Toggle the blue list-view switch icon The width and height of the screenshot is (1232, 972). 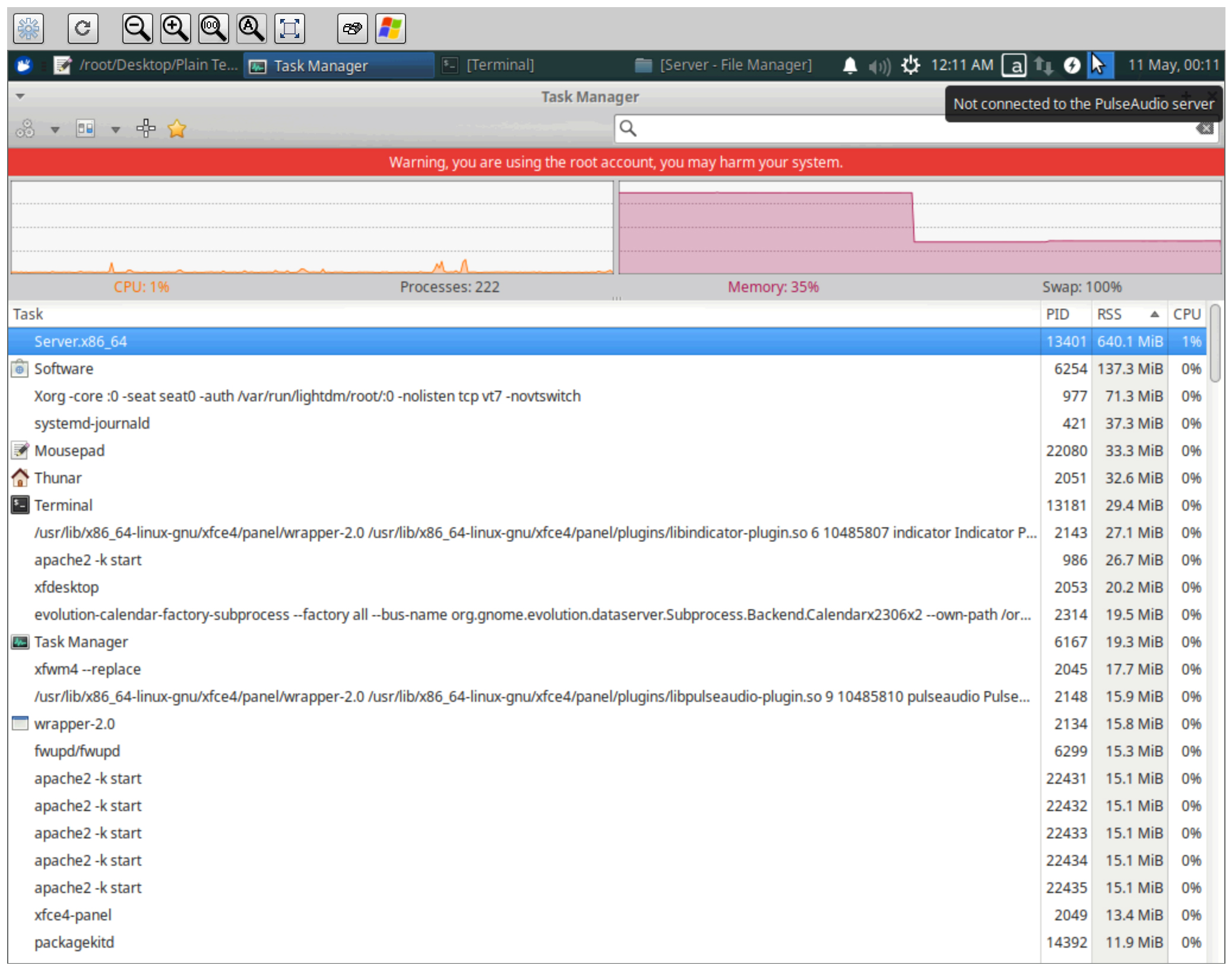click(85, 128)
